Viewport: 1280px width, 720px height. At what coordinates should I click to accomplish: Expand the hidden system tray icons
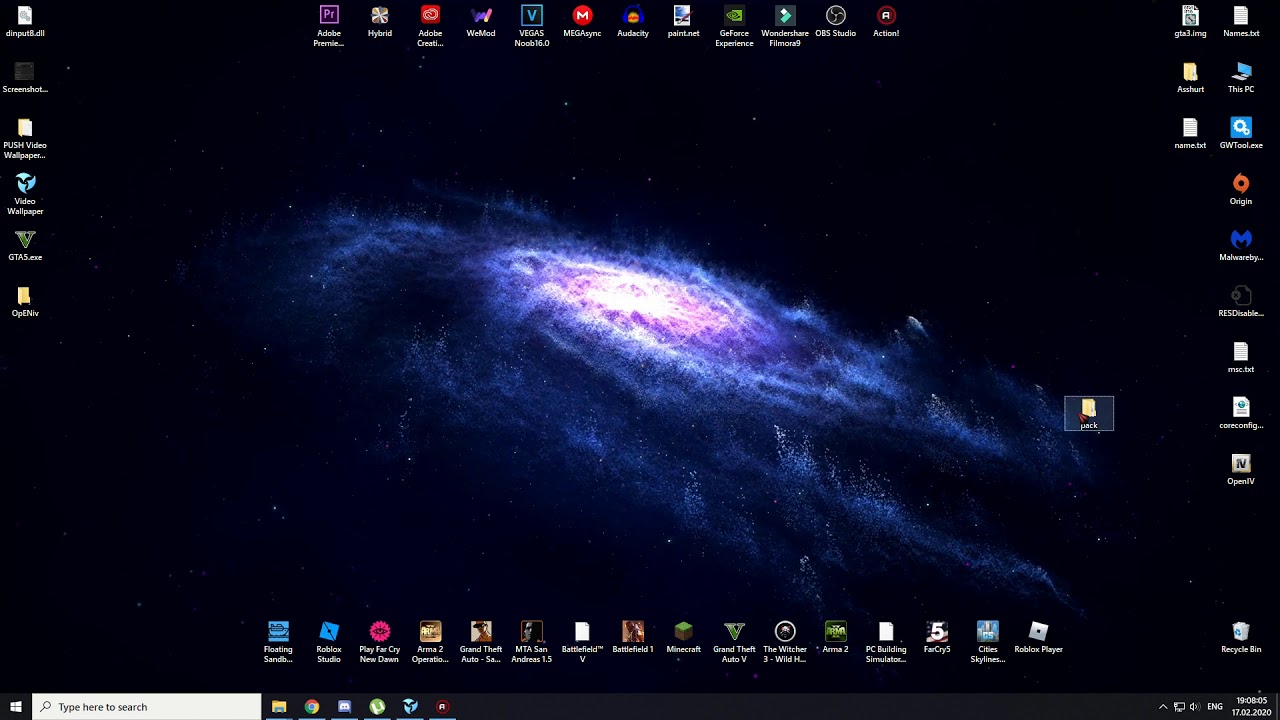tap(1162, 707)
